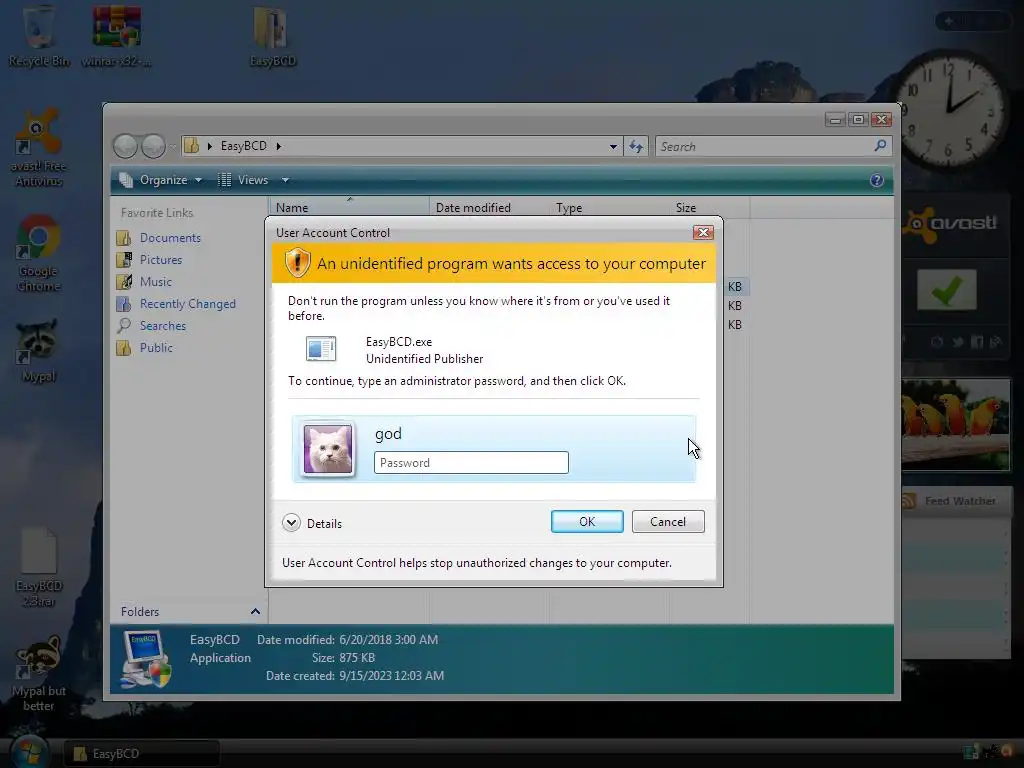This screenshot has height=768, width=1024.
Task: Select the EasyBCD 2.3.rar file icon
Action: pos(39,568)
